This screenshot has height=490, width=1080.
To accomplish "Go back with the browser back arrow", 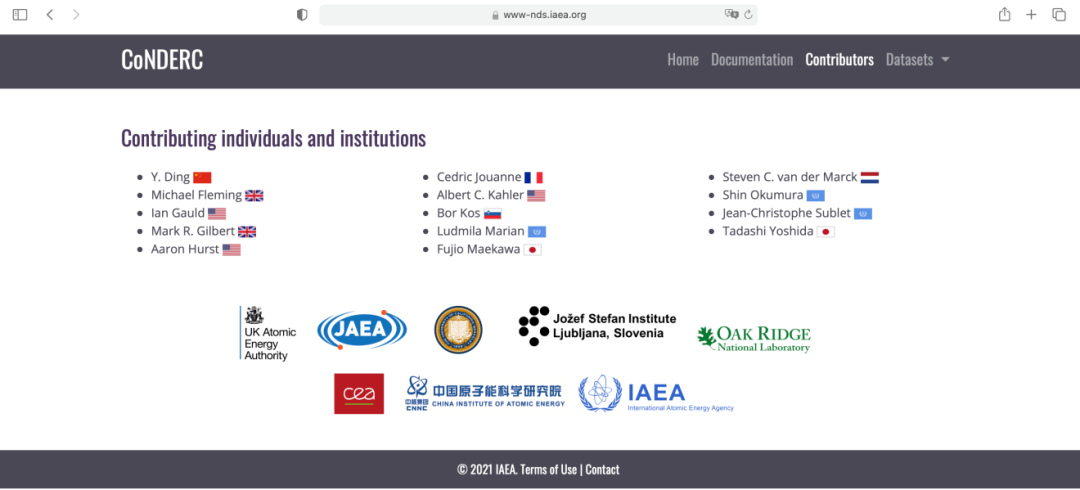I will pos(50,14).
